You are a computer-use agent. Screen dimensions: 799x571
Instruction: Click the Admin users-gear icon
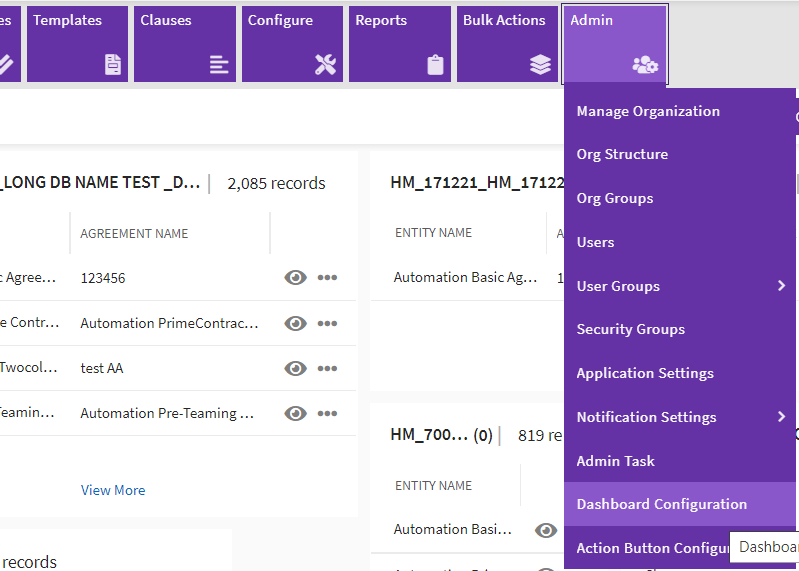645,65
